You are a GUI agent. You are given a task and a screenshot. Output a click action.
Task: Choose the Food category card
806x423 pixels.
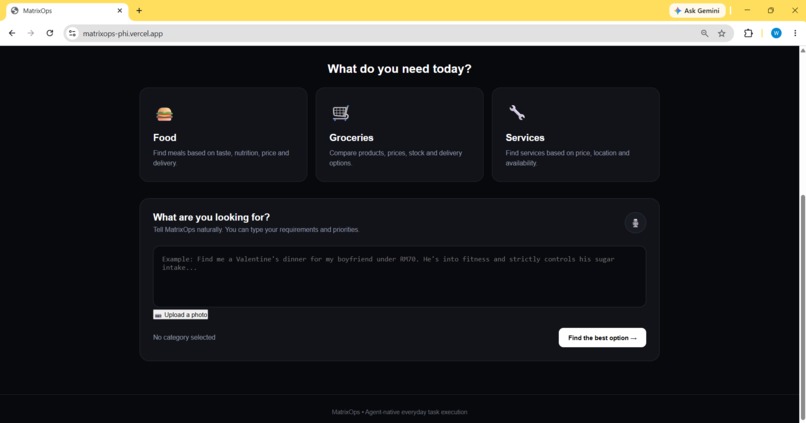pos(223,135)
